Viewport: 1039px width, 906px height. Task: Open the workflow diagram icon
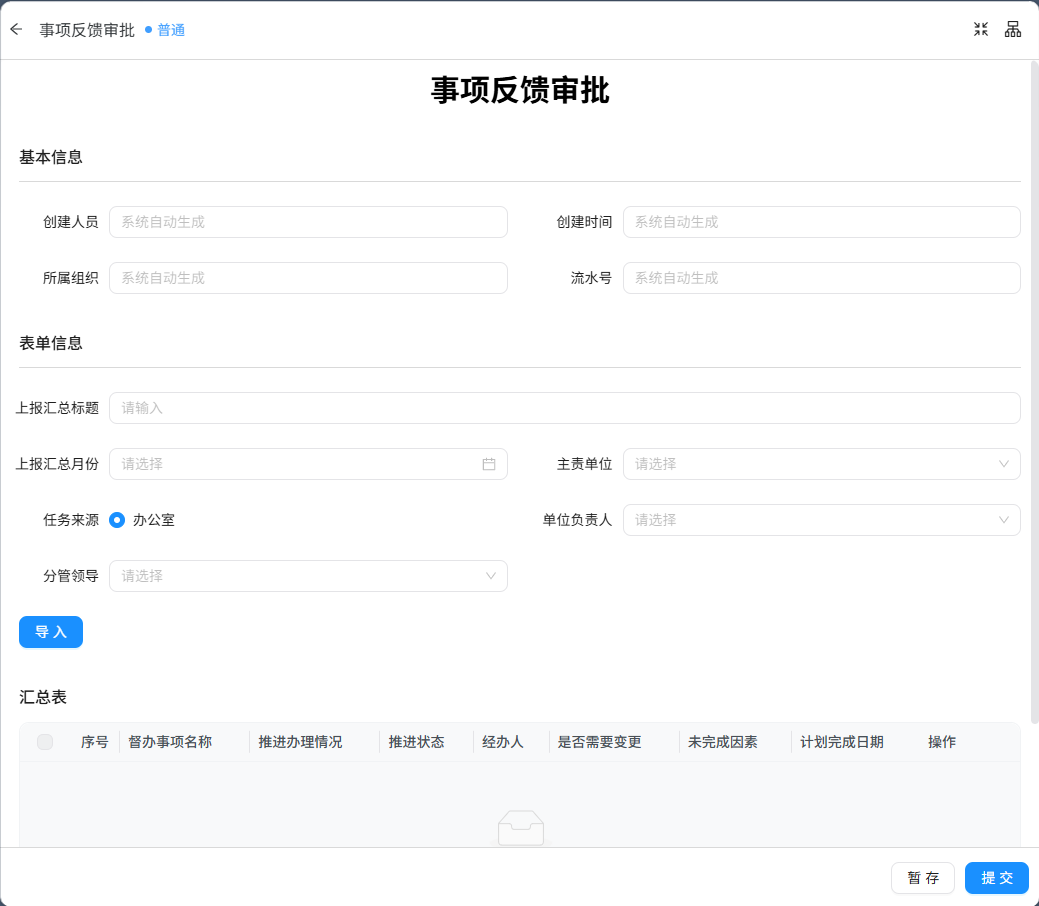[1012, 29]
